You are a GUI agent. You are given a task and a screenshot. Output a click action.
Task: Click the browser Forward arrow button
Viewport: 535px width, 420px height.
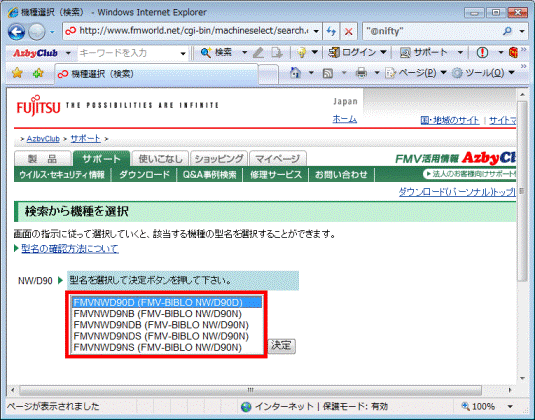tap(37, 32)
